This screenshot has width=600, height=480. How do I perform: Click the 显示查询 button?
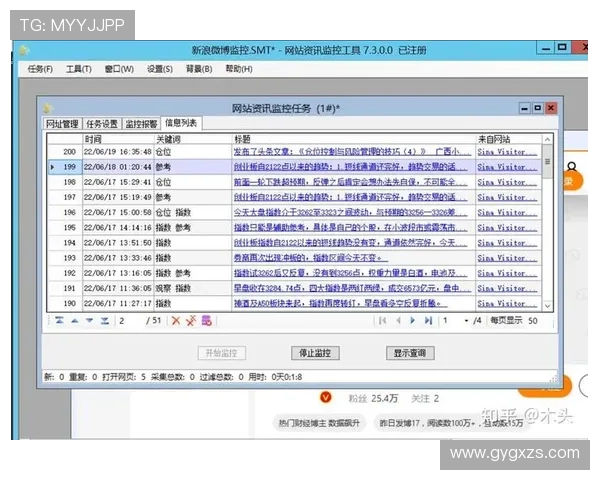pos(410,353)
